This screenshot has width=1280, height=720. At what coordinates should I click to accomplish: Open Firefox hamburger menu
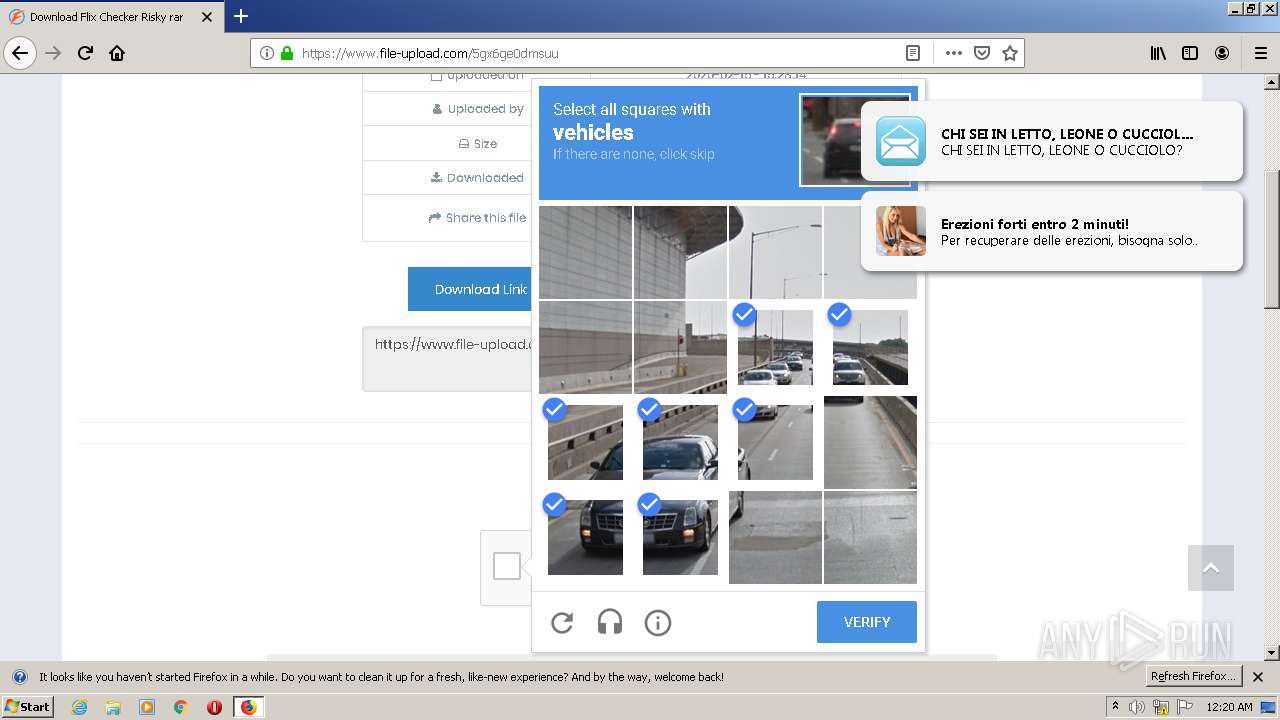click(1260, 53)
